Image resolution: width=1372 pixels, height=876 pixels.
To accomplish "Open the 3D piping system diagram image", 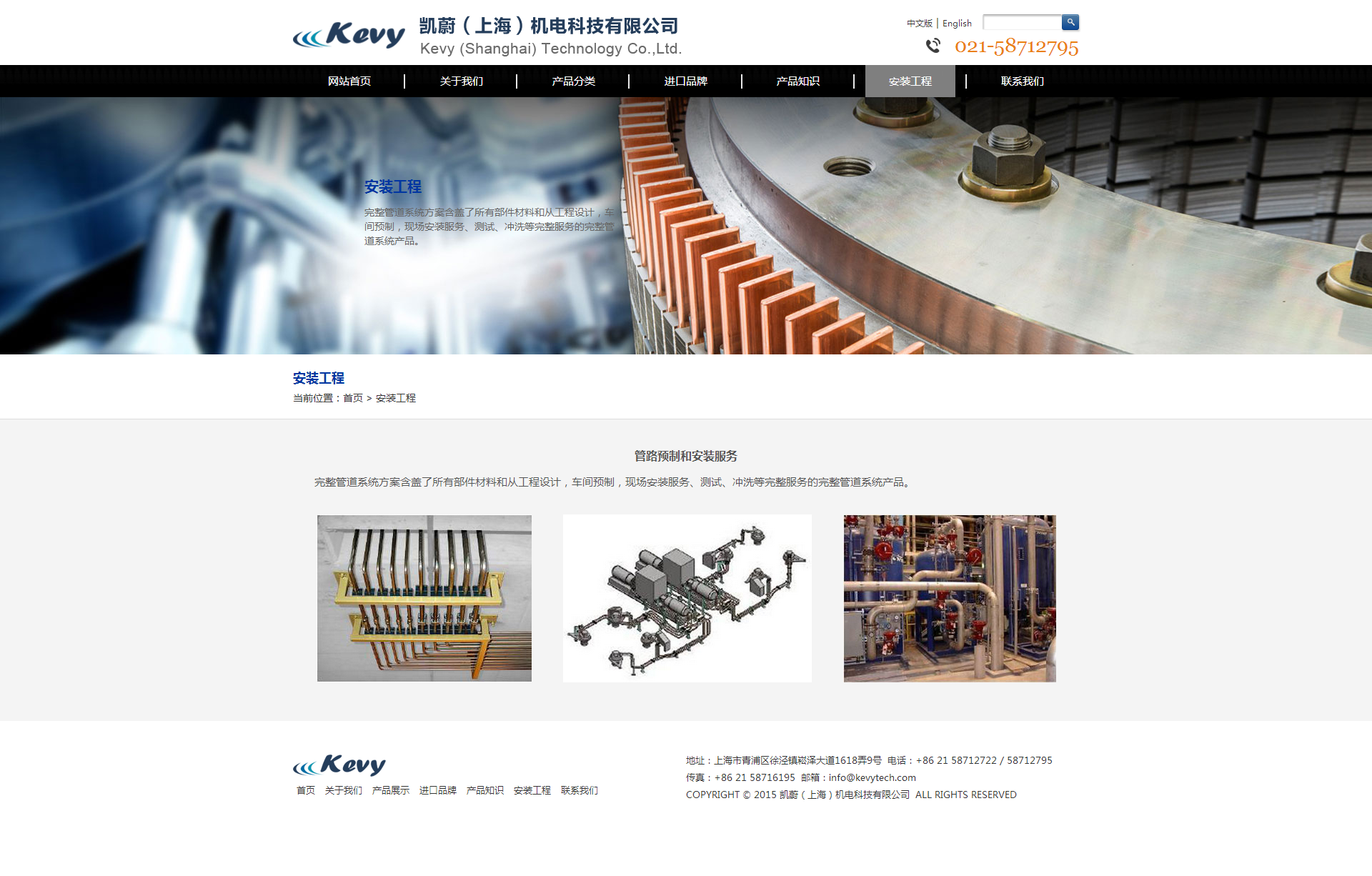I will (687, 598).
